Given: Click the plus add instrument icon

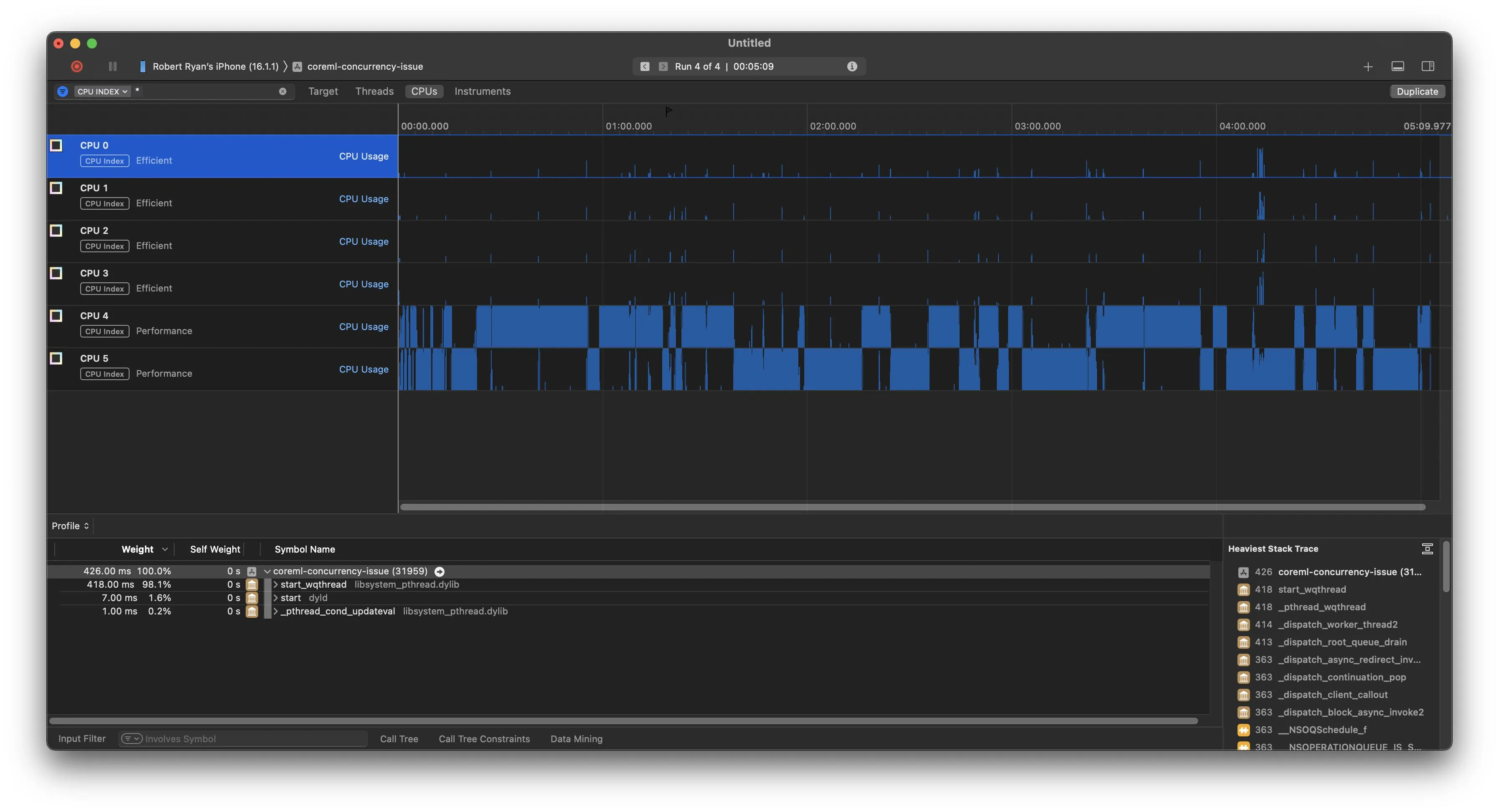Looking at the screenshot, I should pos(1368,67).
